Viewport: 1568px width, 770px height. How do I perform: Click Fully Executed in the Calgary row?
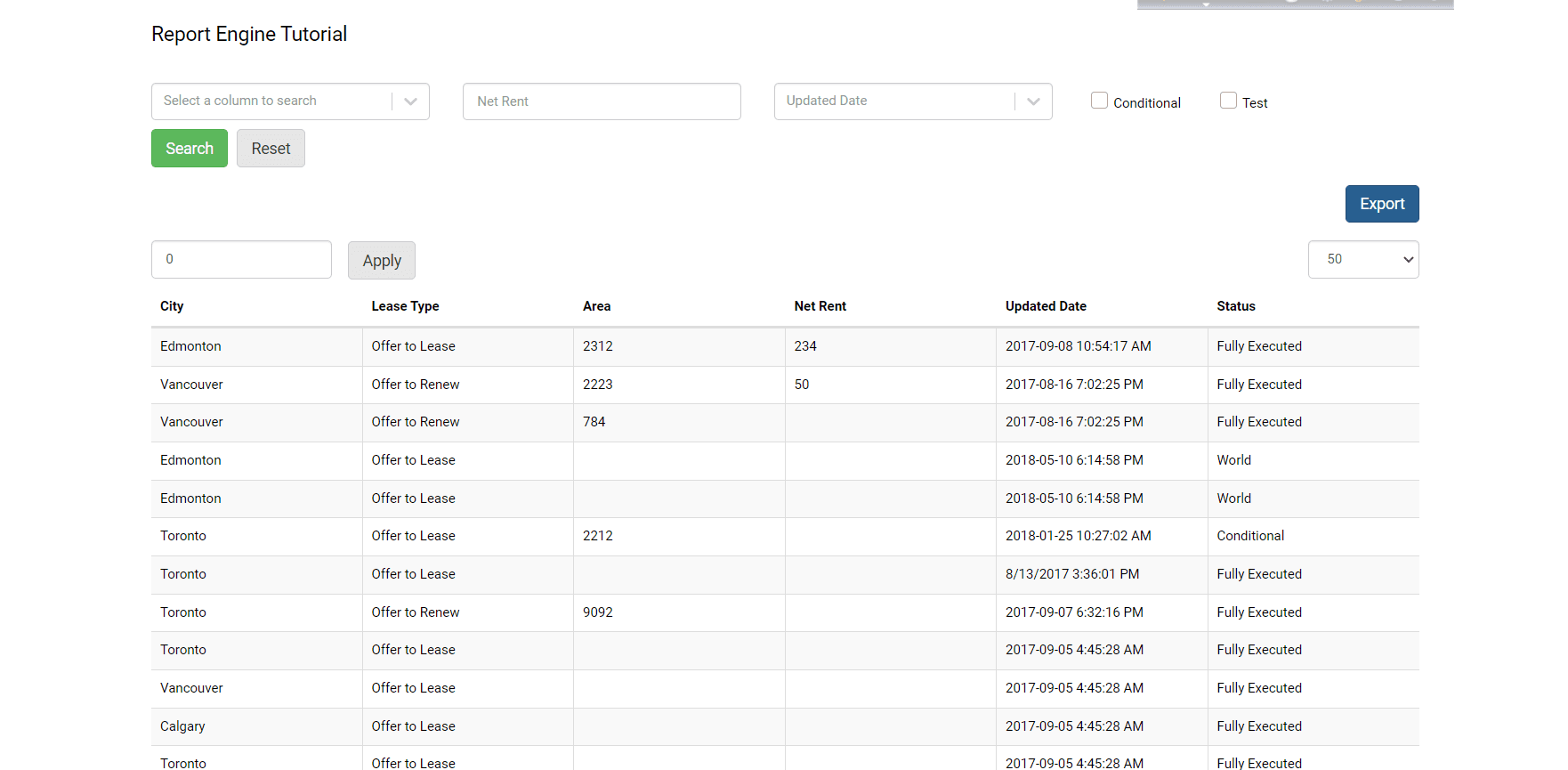(1259, 726)
